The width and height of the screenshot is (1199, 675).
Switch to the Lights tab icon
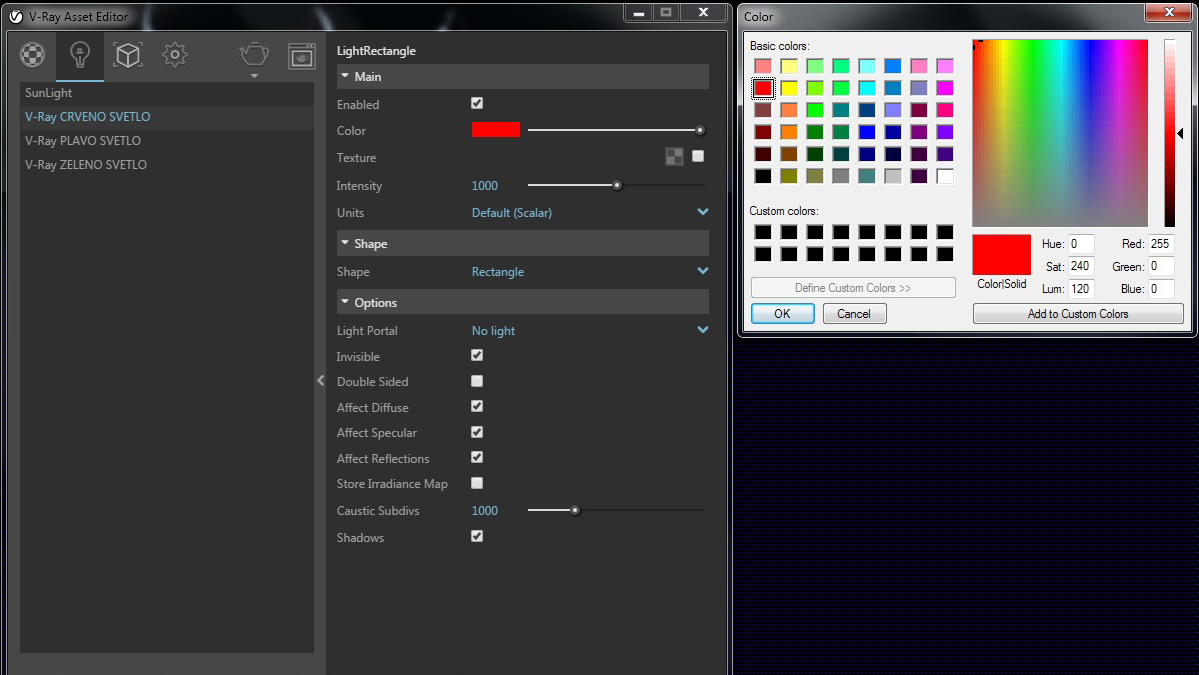[80, 54]
